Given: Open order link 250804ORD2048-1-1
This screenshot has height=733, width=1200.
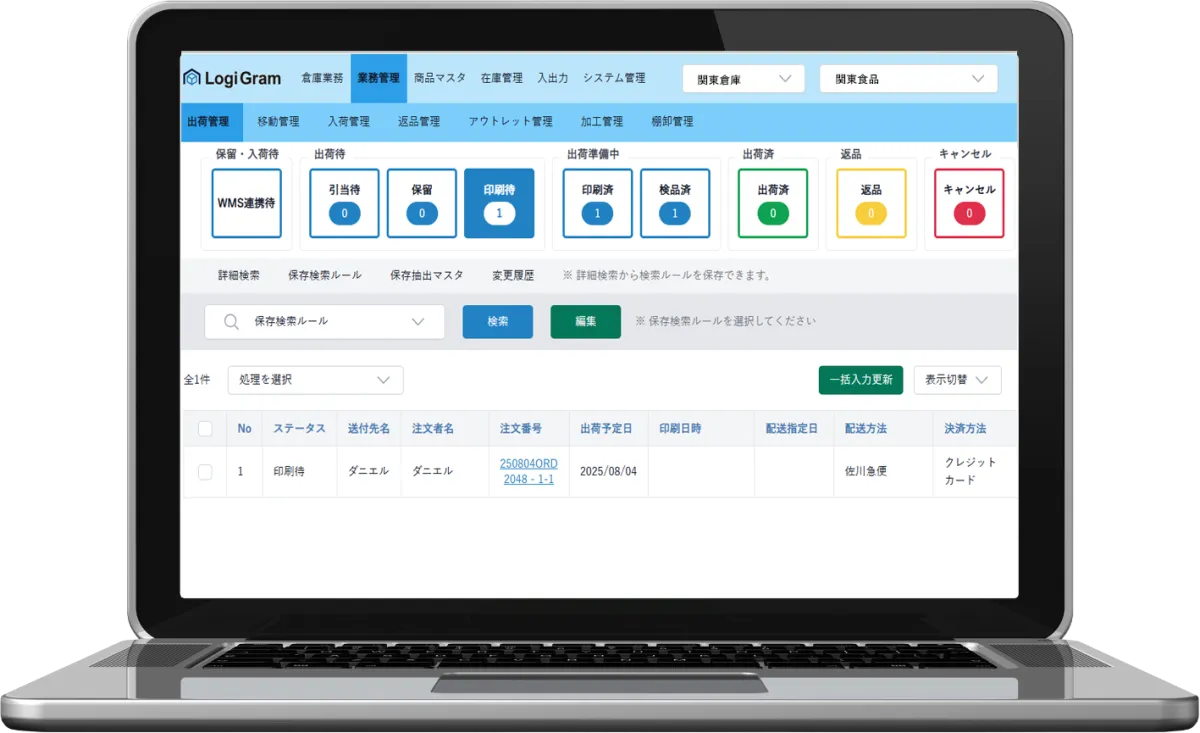Looking at the screenshot, I should coord(528,472).
